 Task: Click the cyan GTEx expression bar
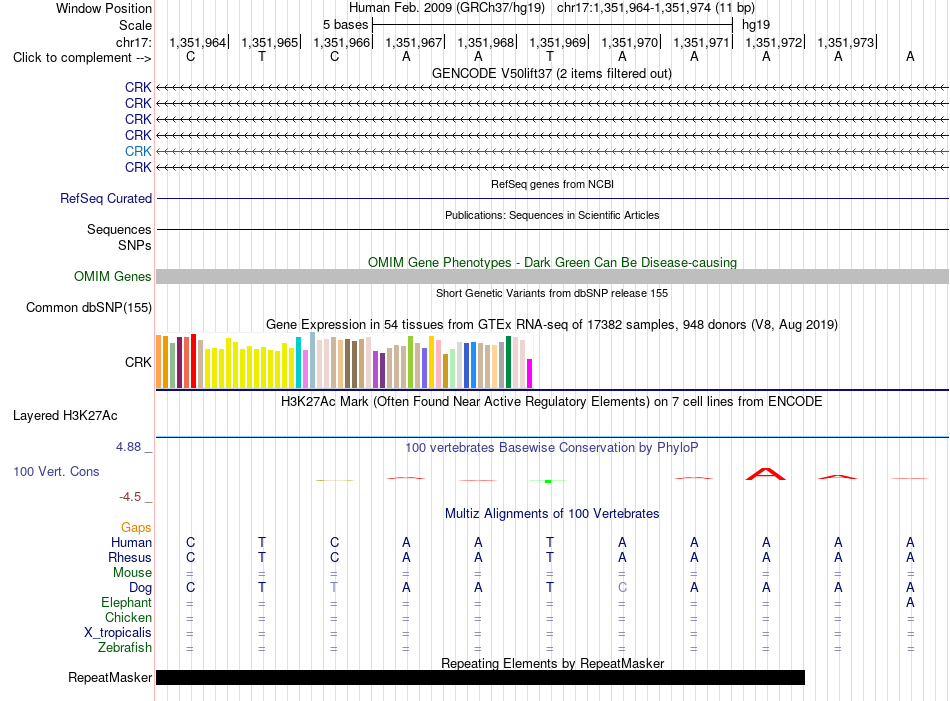[x=298, y=362]
